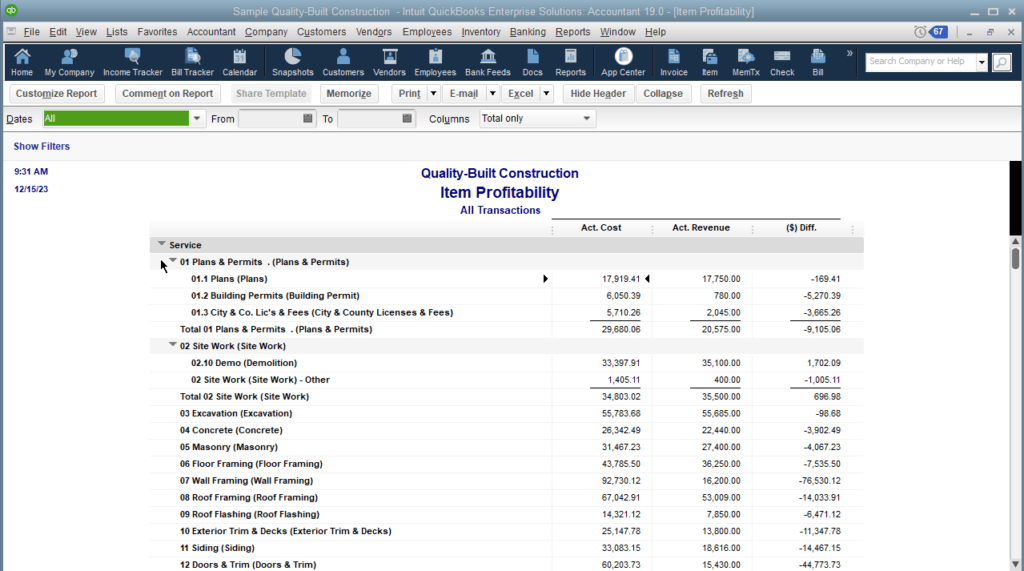Open reminders clock icon with 67 badge

(931, 31)
